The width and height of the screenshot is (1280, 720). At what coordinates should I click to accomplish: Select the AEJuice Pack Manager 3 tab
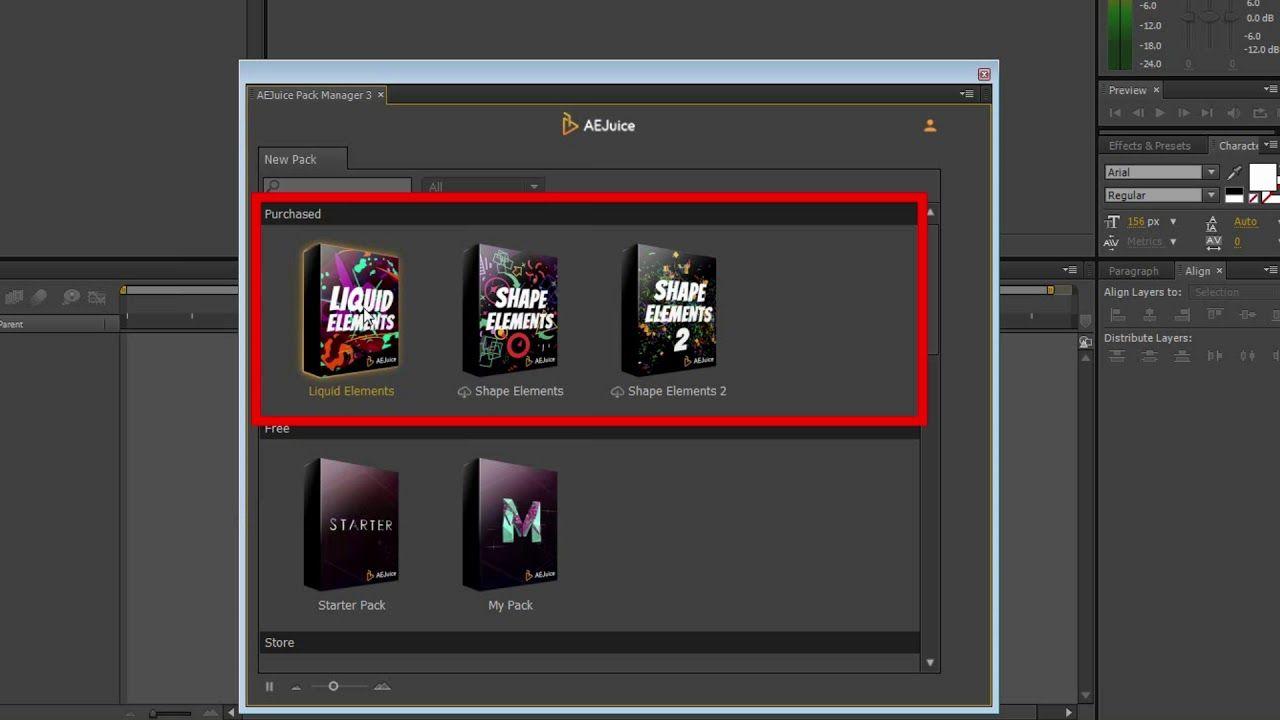pyautogui.click(x=314, y=95)
